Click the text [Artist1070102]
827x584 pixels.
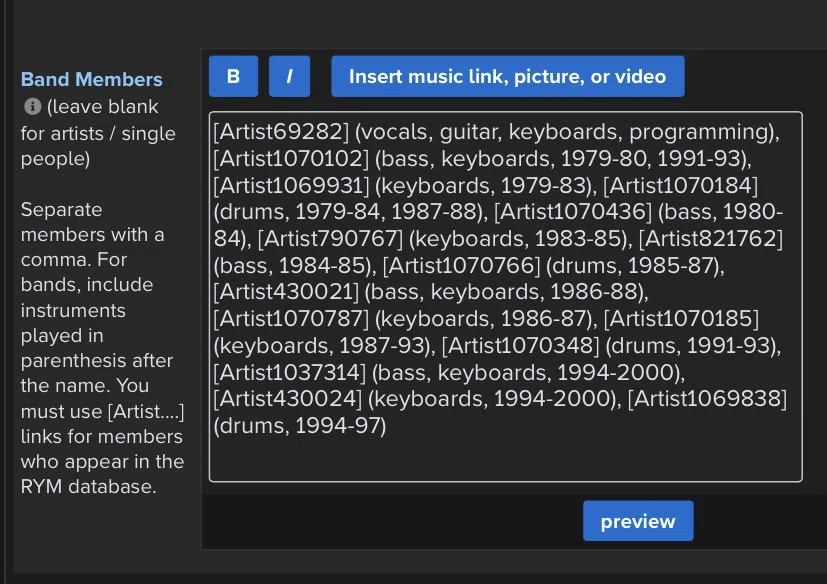pos(291,159)
